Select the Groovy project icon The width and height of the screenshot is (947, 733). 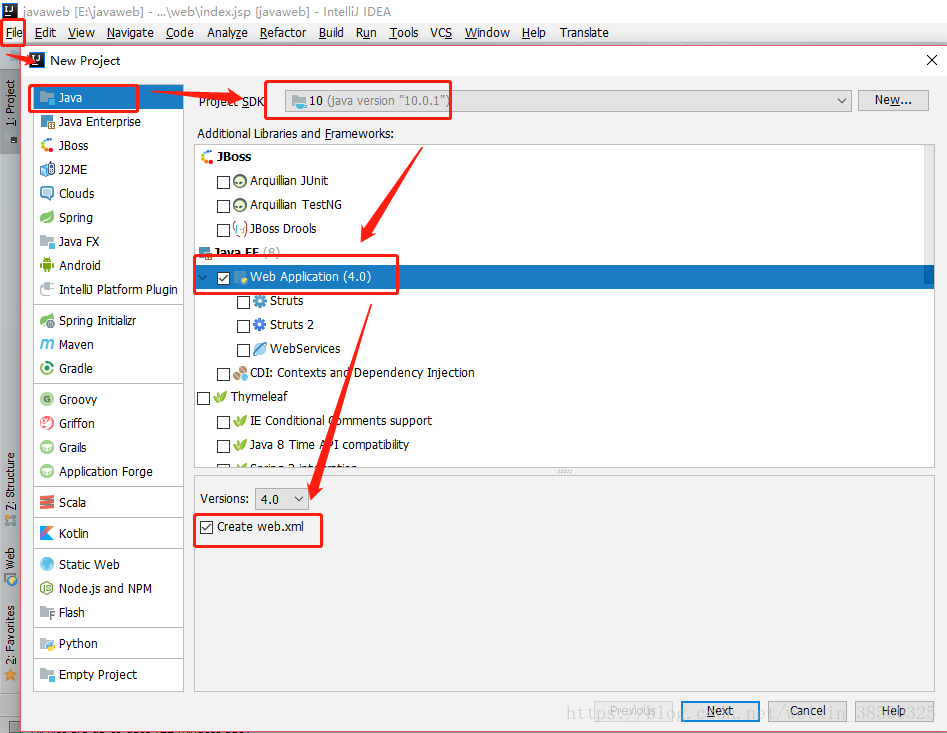pyautogui.click(x=47, y=400)
